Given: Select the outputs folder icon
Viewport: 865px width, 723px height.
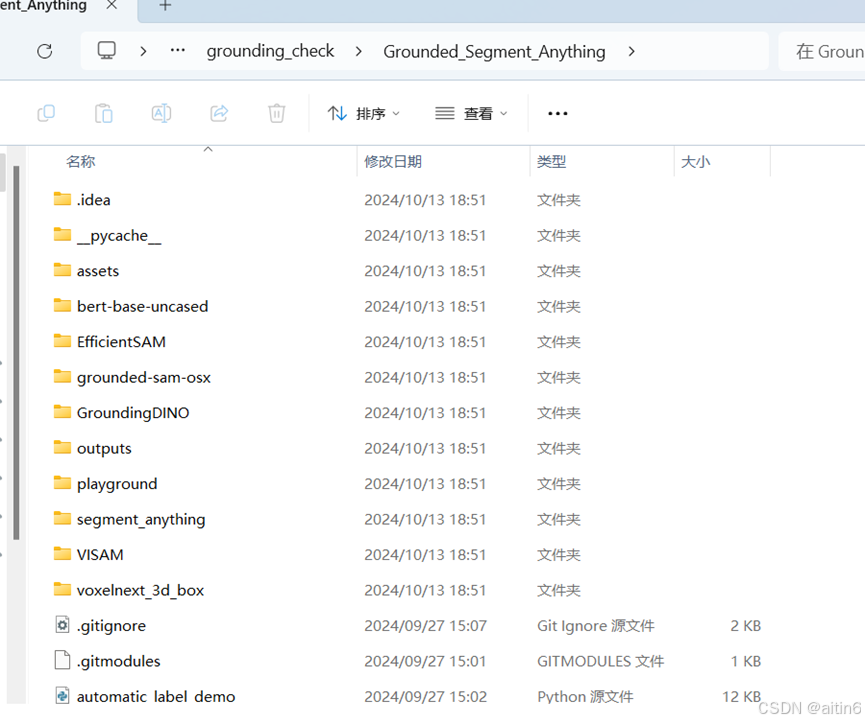Looking at the screenshot, I should tap(62, 447).
